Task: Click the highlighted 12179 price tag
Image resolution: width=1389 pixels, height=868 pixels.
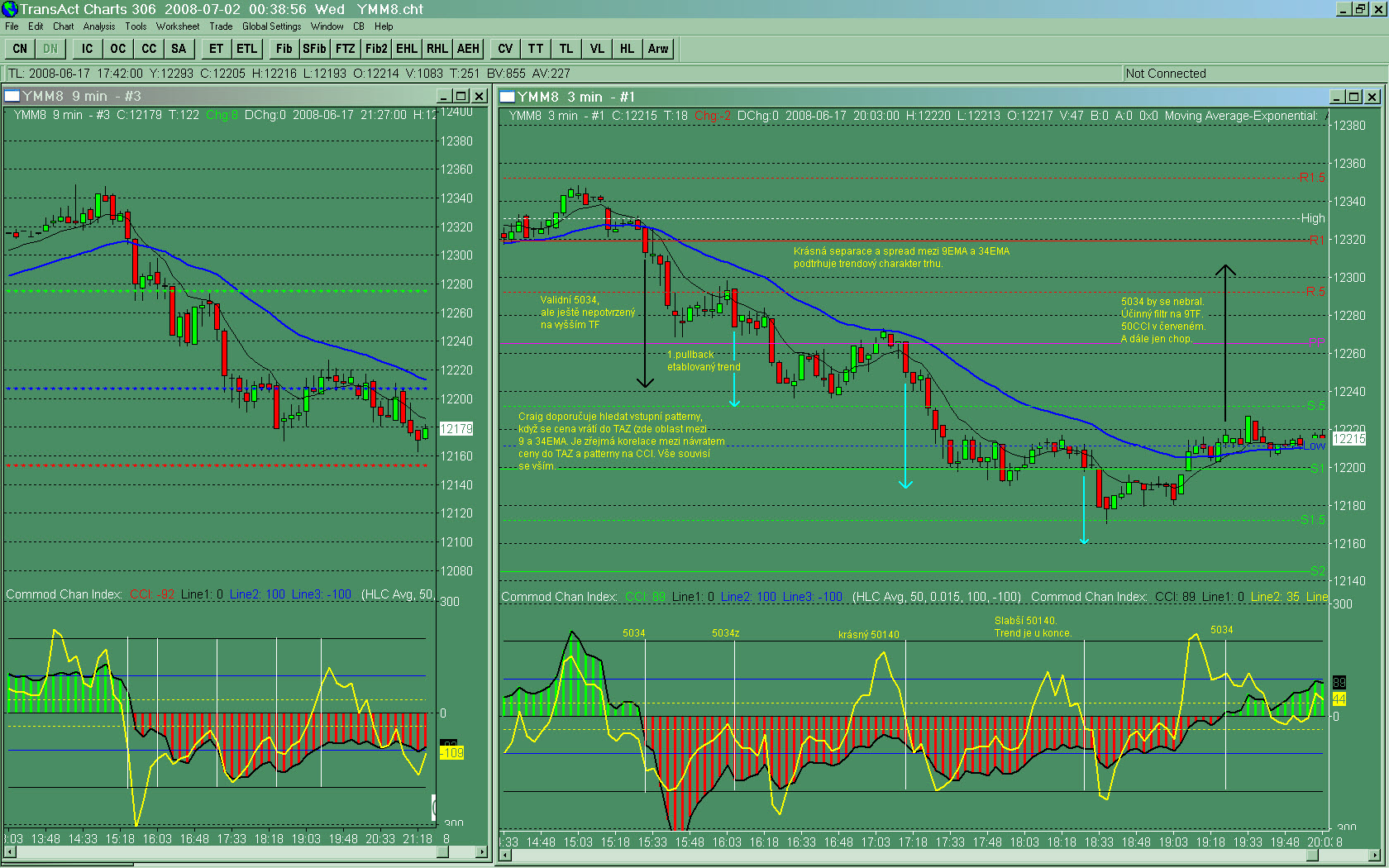Action: point(456,429)
